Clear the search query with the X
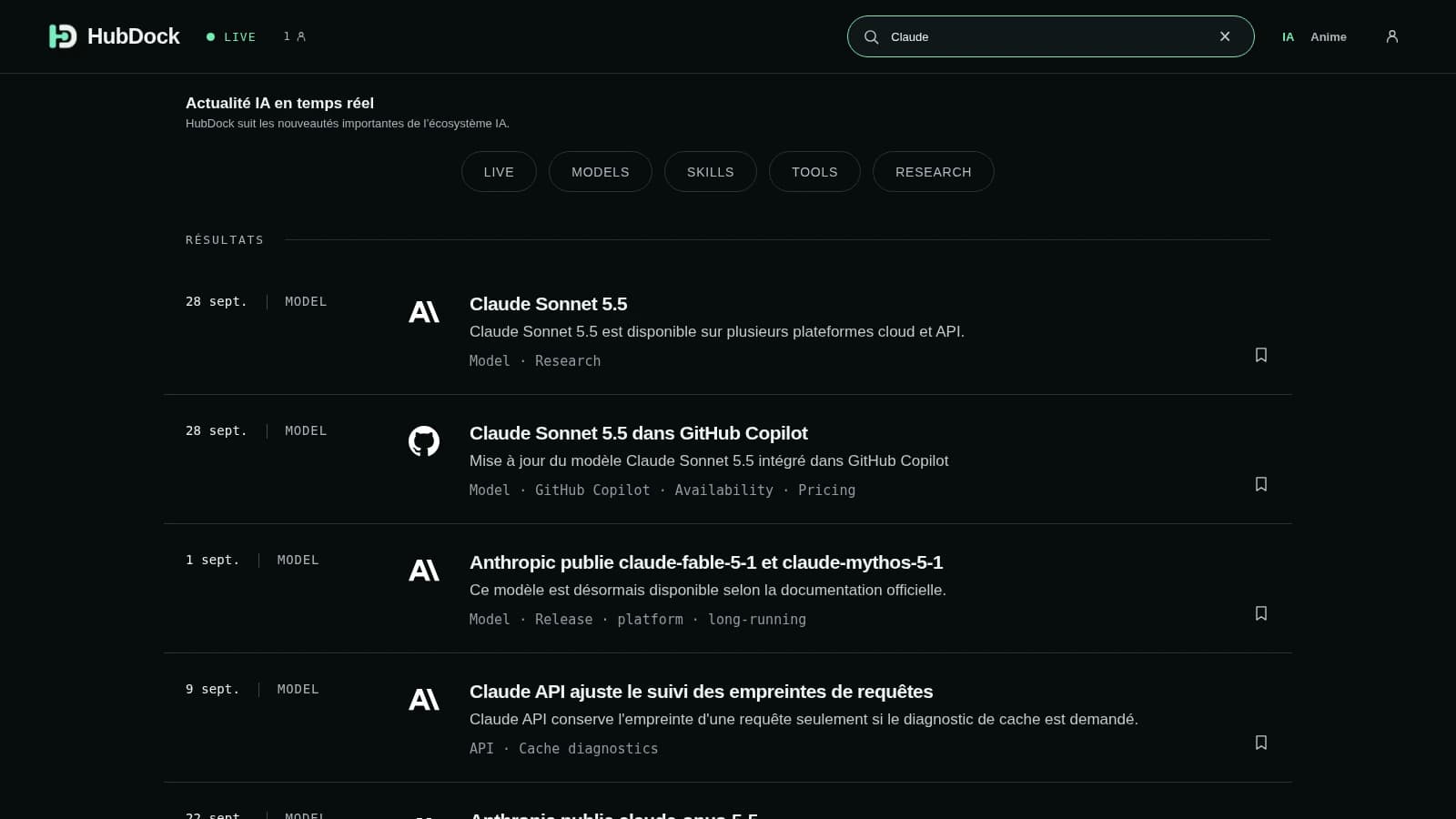The width and height of the screenshot is (1456, 819). 1225,36
